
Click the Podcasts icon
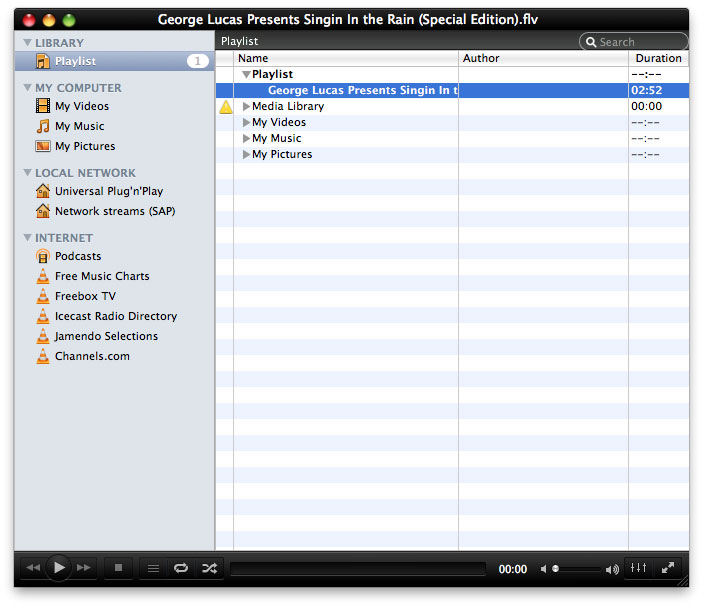pyautogui.click(x=43, y=256)
